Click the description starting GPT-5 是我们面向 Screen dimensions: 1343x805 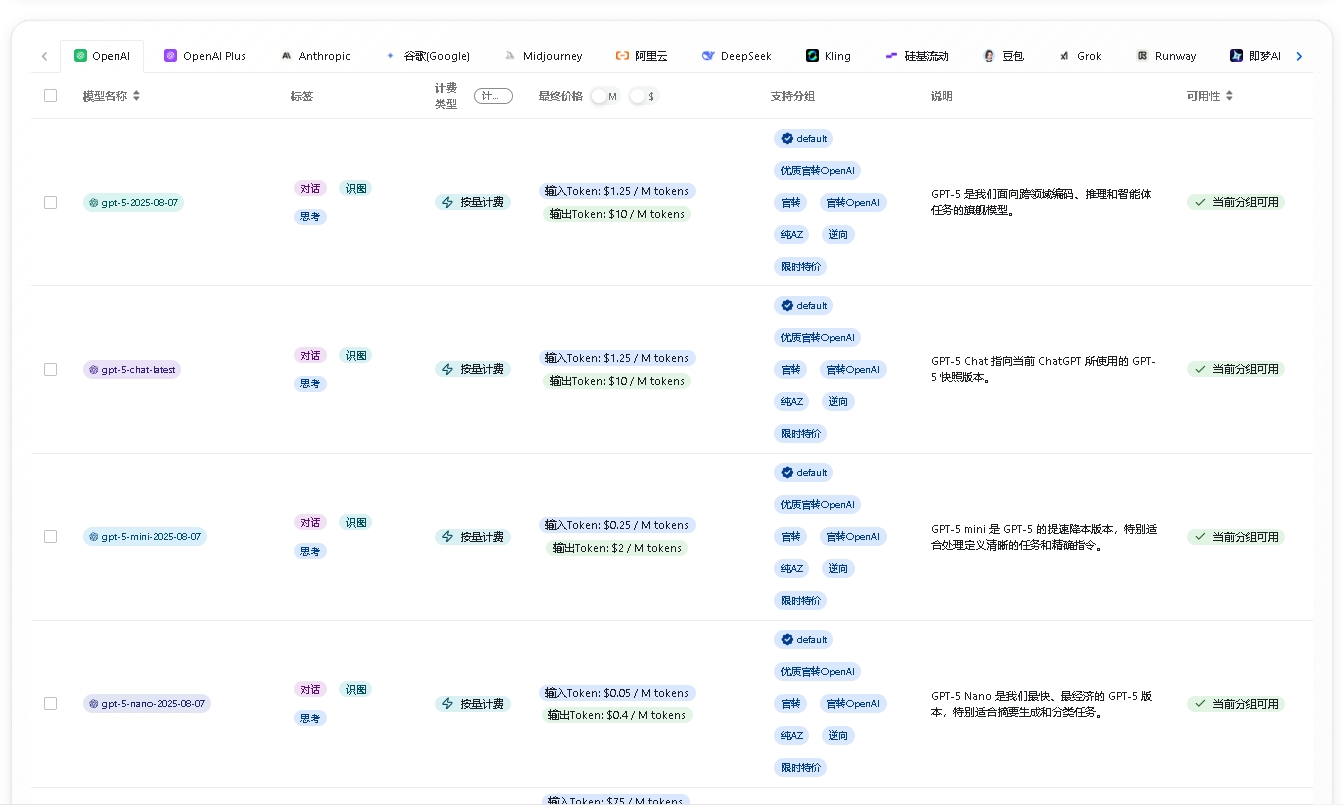tap(1042, 202)
